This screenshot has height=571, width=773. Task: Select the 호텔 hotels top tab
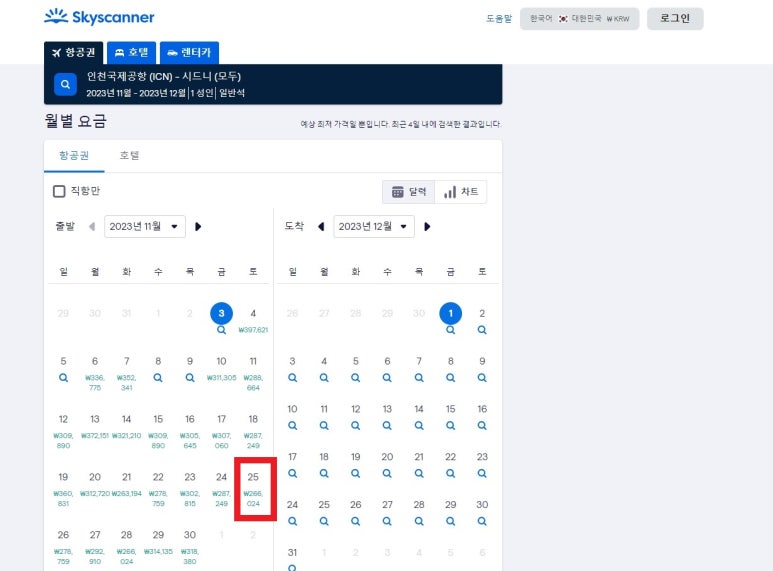coord(132,52)
